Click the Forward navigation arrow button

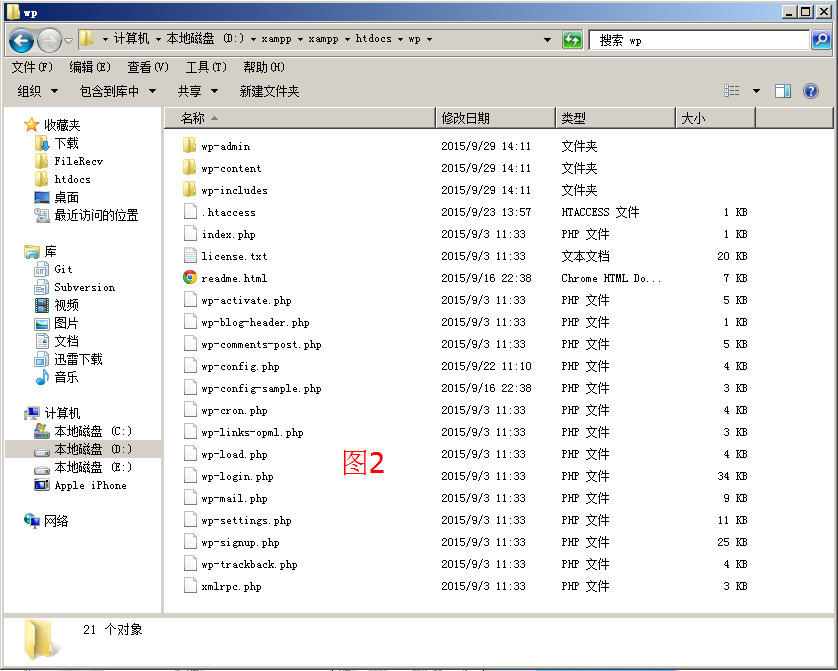pyautogui.click(x=49, y=40)
